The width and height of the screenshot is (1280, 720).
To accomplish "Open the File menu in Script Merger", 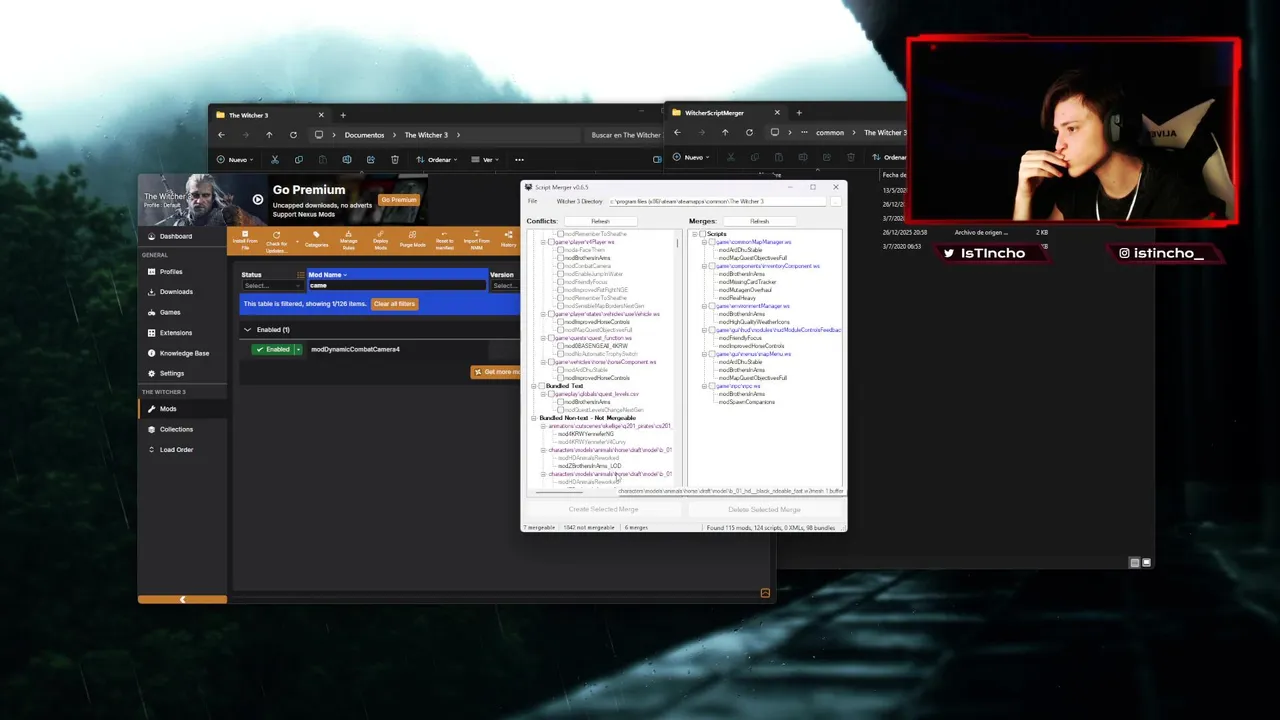I will (533, 201).
